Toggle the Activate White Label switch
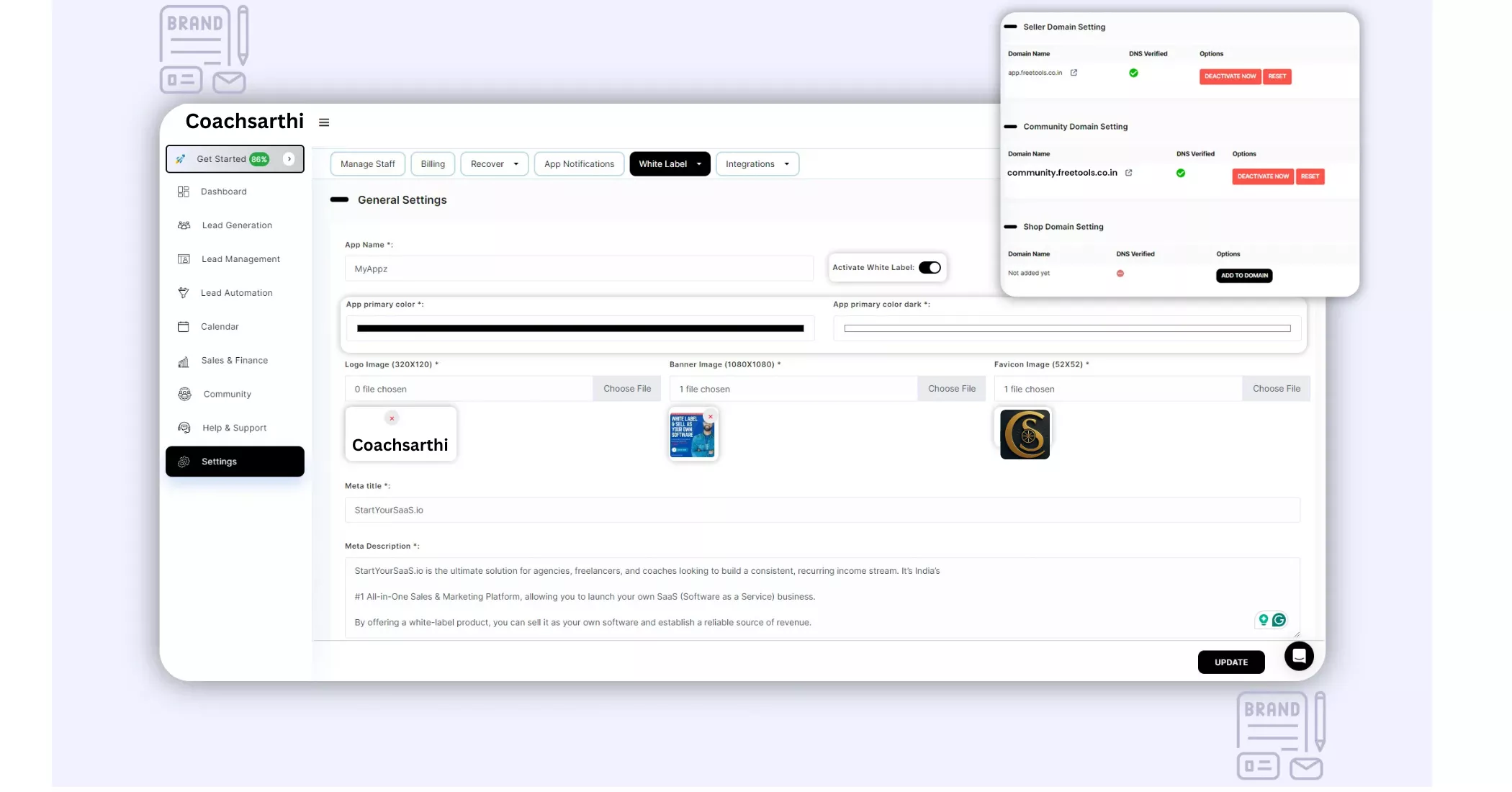The image size is (1512, 792). click(x=930, y=268)
